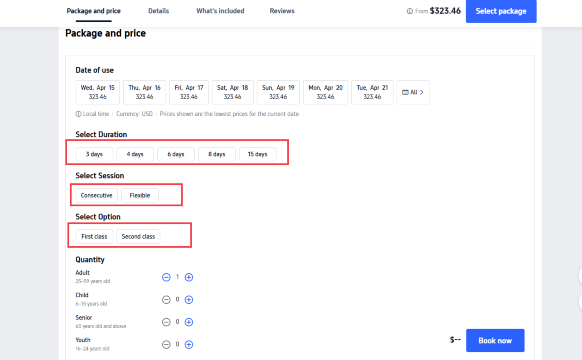Select the 8 days duration
Viewport: 582px width, 360px height.
[217, 154]
